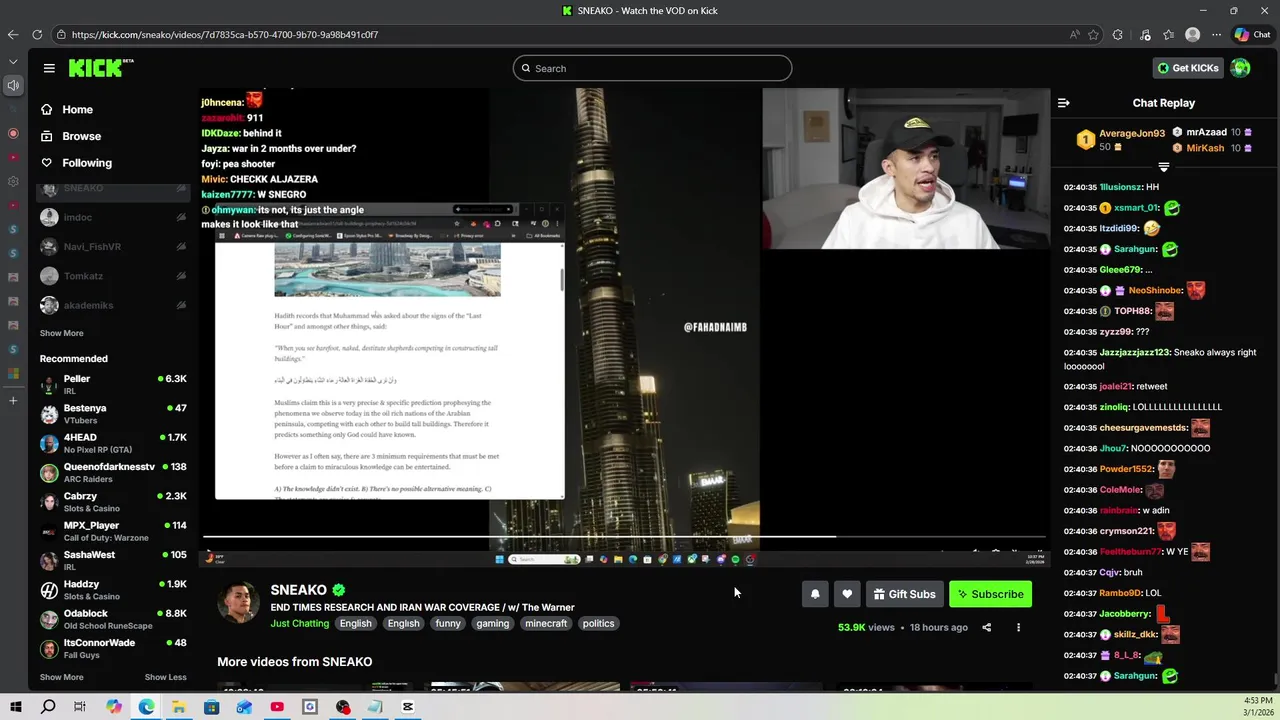This screenshot has height=720, width=1280.
Task: Show more followed channels
Action: click(61, 333)
